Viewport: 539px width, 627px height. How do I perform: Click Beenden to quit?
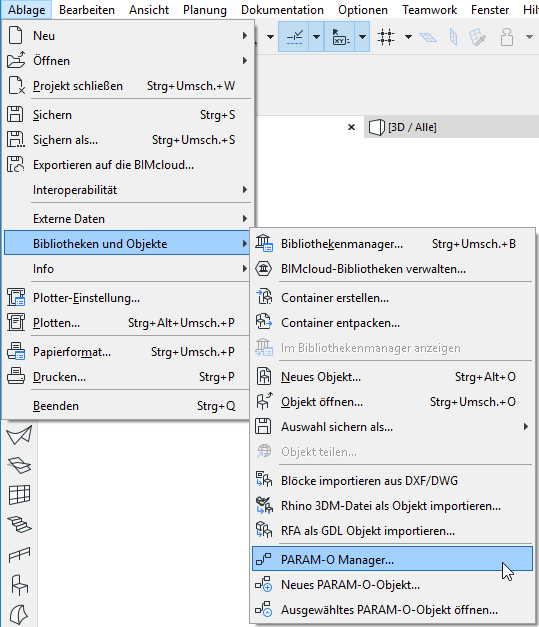(x=128, y=406)
